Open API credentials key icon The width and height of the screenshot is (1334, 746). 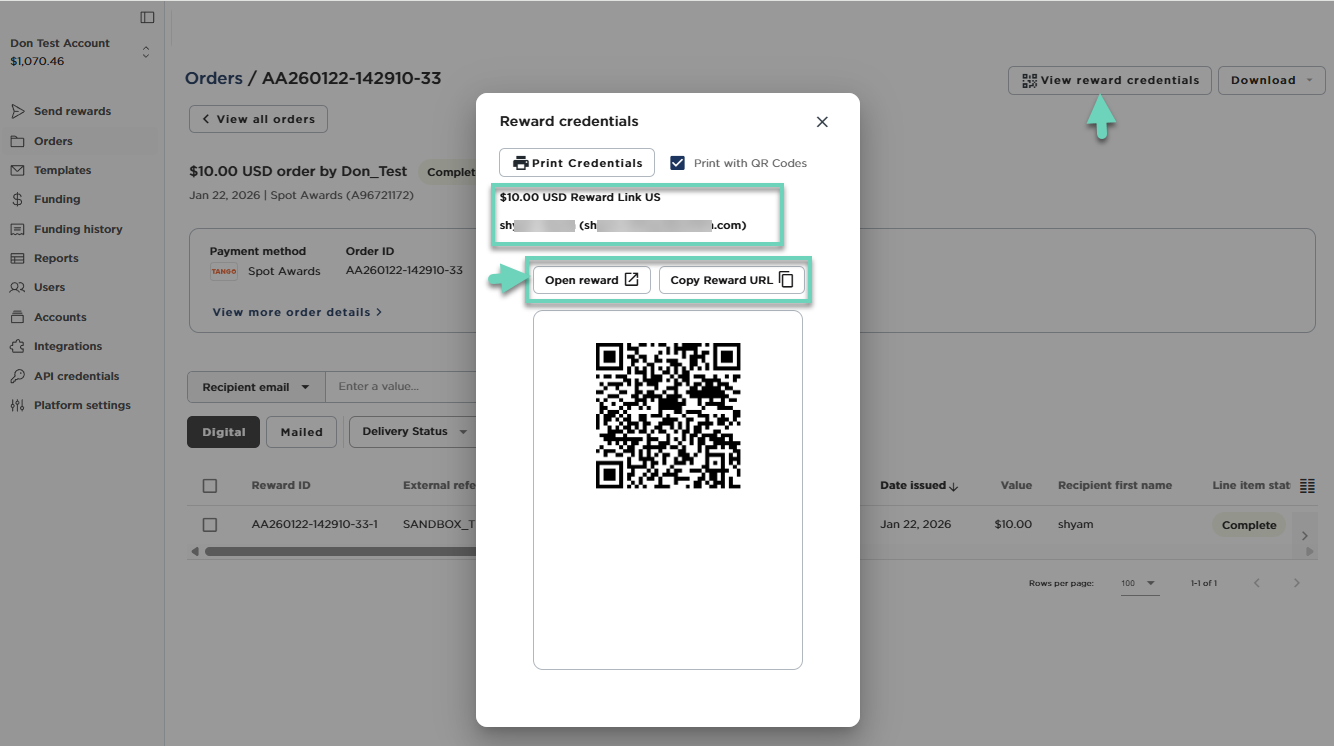point(17,376)
